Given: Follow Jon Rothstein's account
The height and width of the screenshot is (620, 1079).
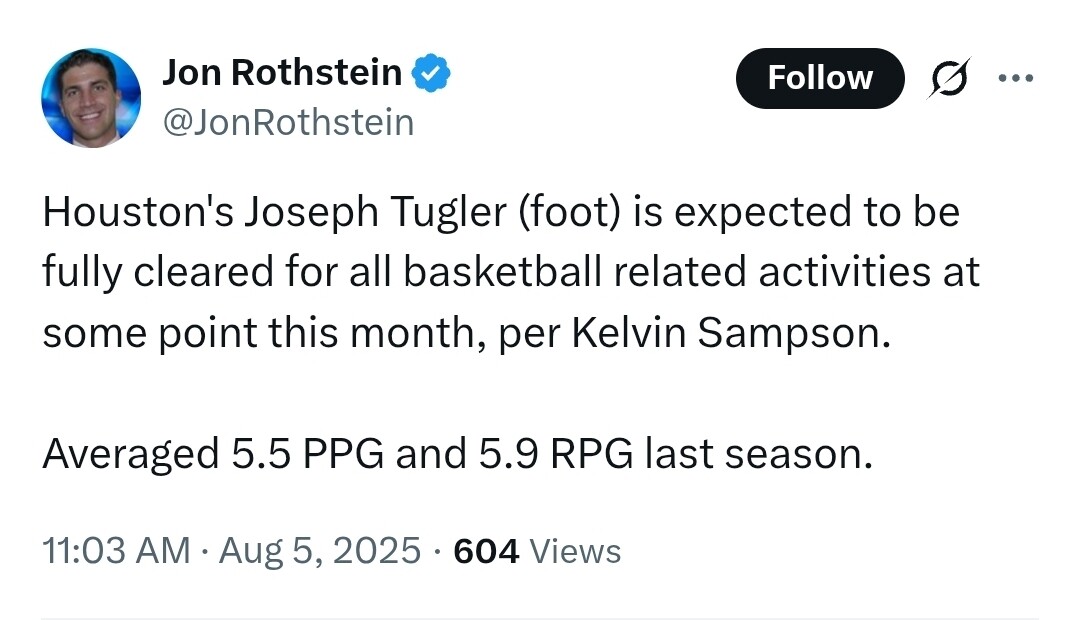Looking at the screenshot, I should point(820,78).
